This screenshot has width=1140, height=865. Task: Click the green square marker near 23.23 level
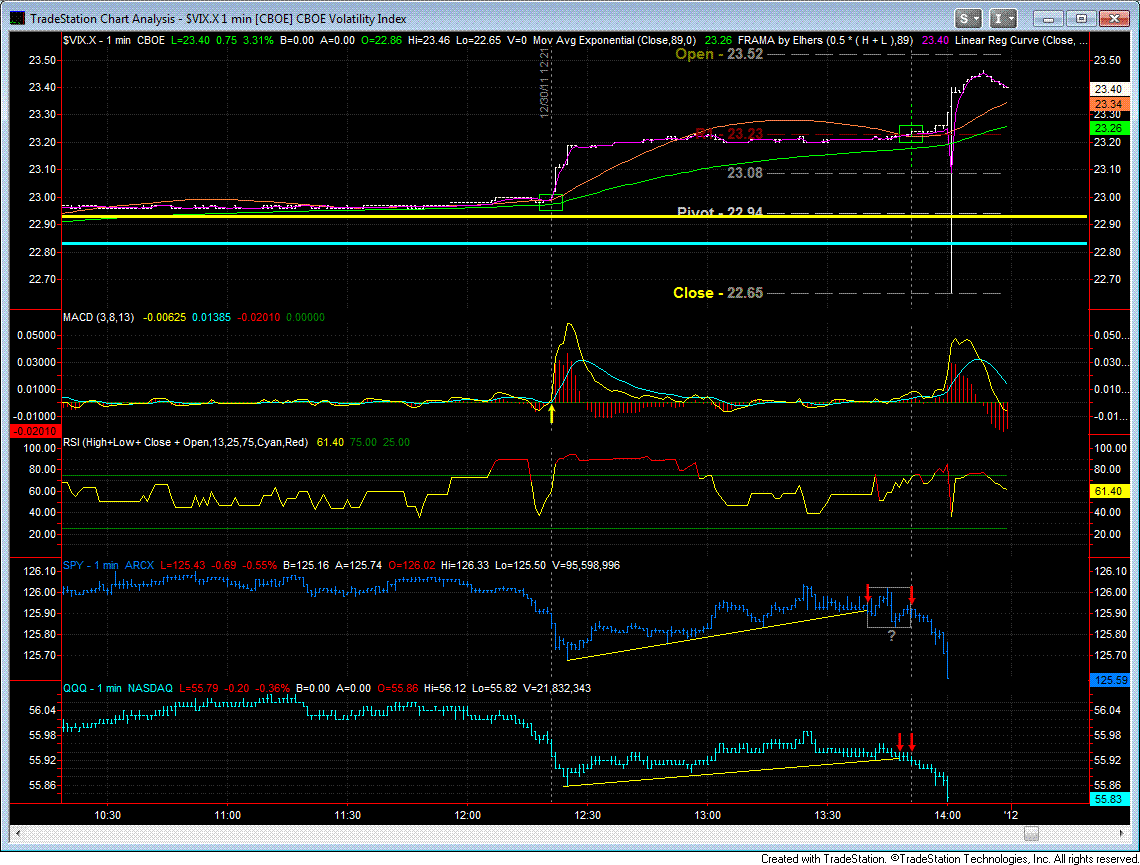(911, 134)
